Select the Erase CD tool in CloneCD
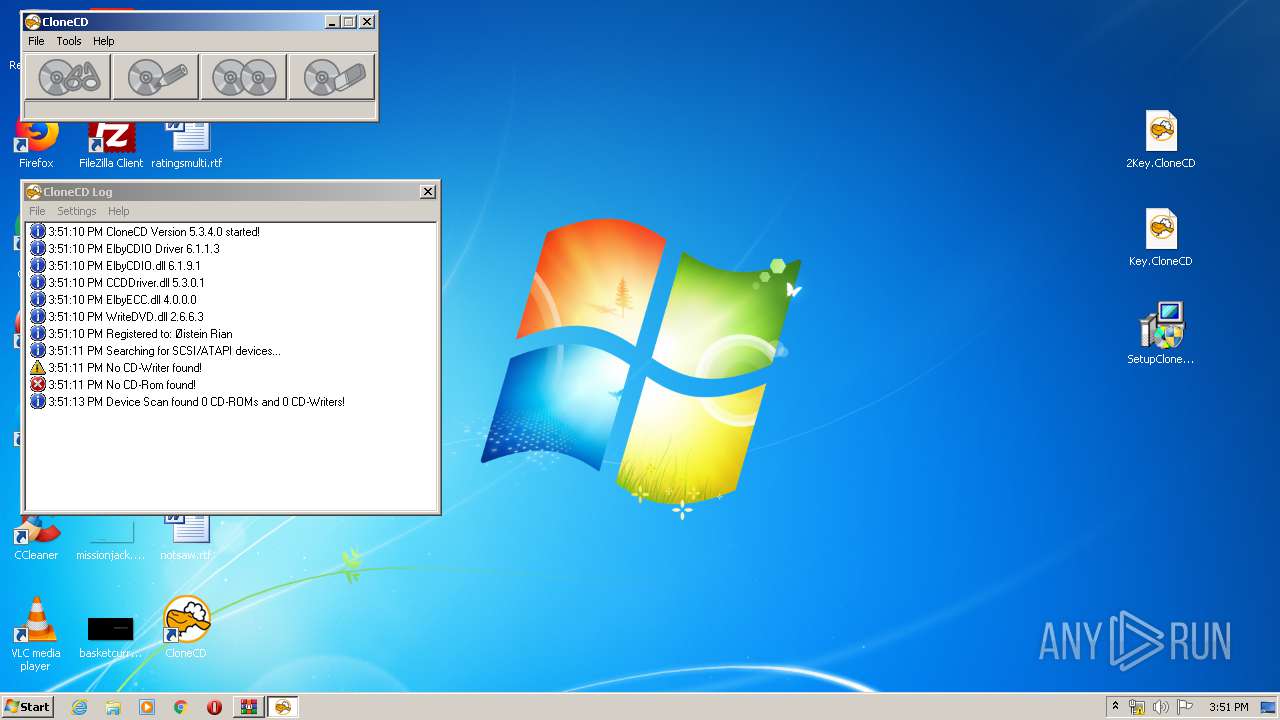 point(331,77)
